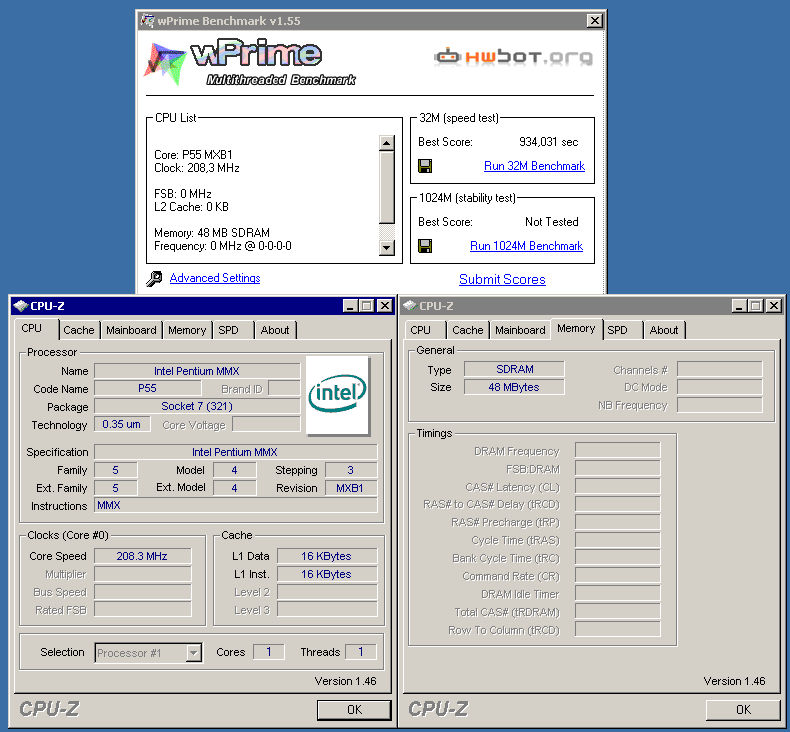Click the Intel logo in CPU-Z
This screenshot has width=790, height=732.
pyautogui.click(x=338, y=395)
